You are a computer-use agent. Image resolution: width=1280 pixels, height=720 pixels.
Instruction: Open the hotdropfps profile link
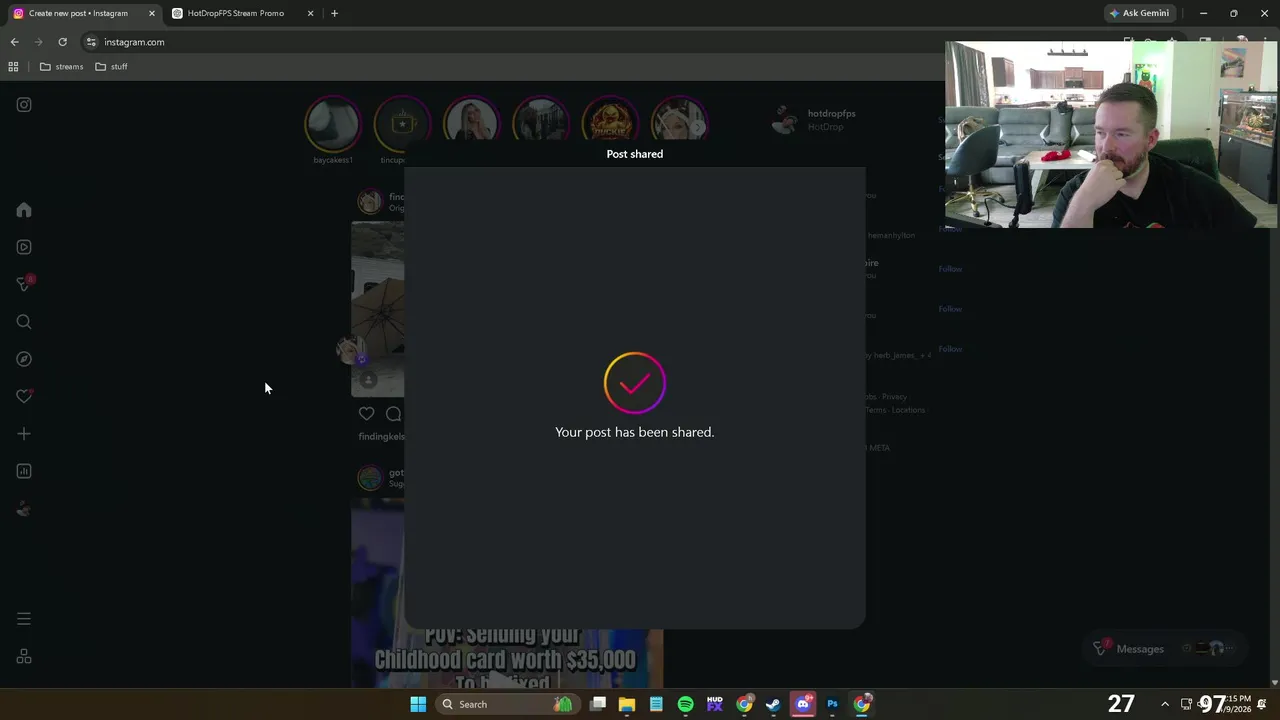[x=831, y=113]
